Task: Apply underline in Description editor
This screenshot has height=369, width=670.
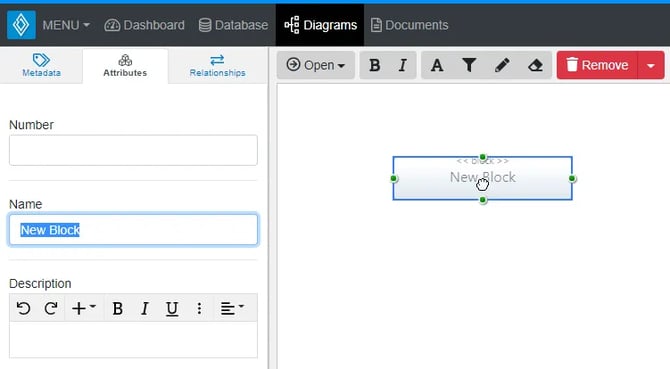Action: coord(172,308)
